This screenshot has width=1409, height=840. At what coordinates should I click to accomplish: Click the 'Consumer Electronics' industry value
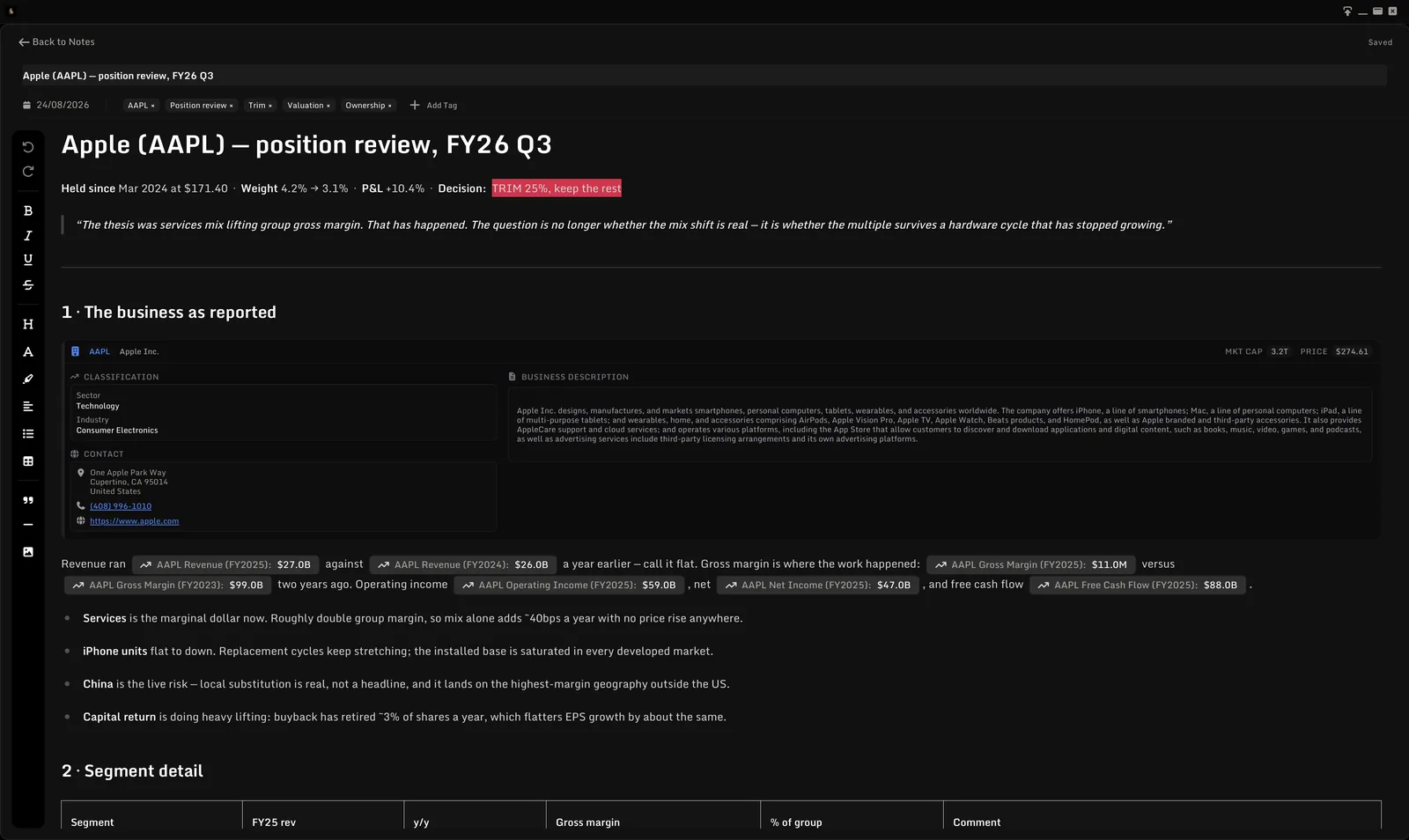click(117, 431)
